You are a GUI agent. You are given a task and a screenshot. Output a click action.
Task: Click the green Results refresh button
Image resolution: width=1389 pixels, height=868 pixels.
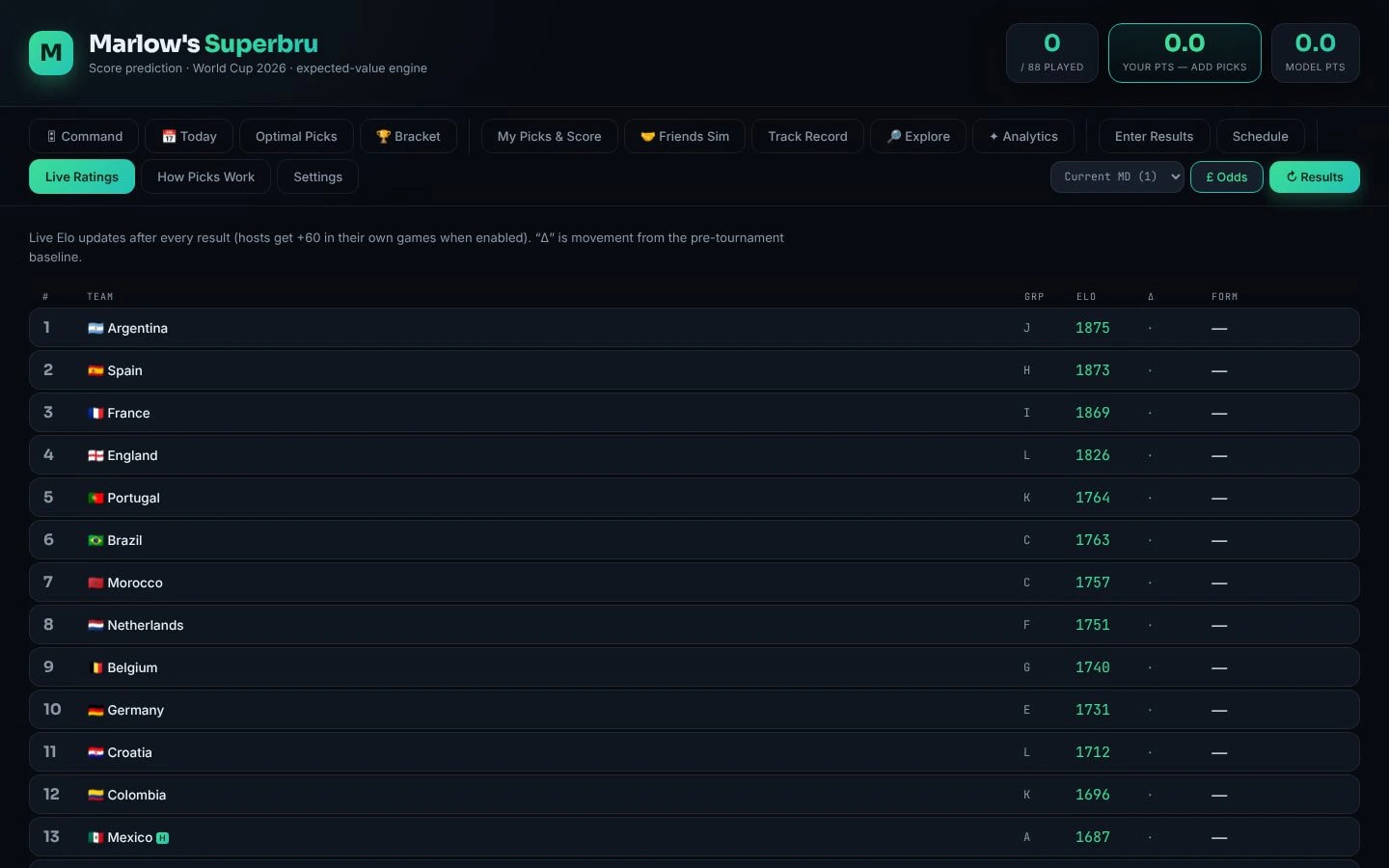[x=1314, y=176]
